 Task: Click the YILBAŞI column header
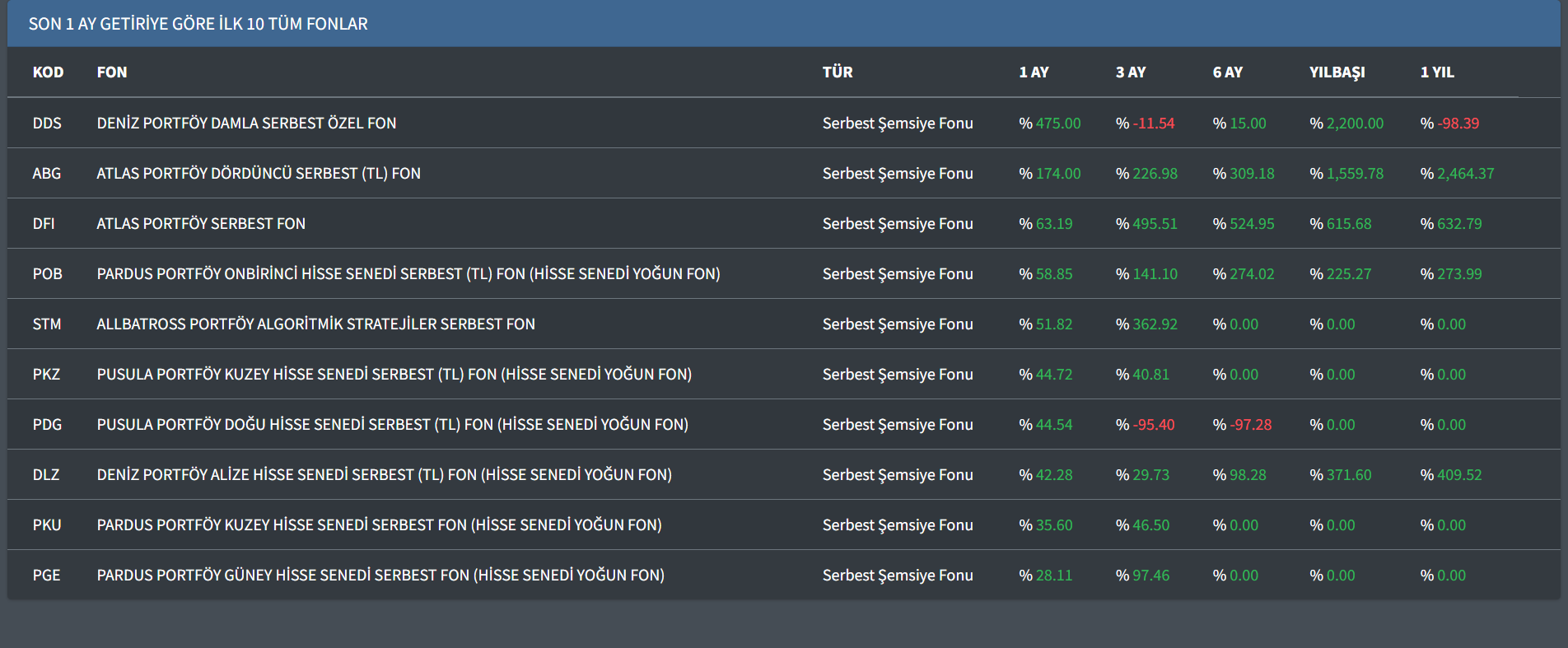[1337, 72]
